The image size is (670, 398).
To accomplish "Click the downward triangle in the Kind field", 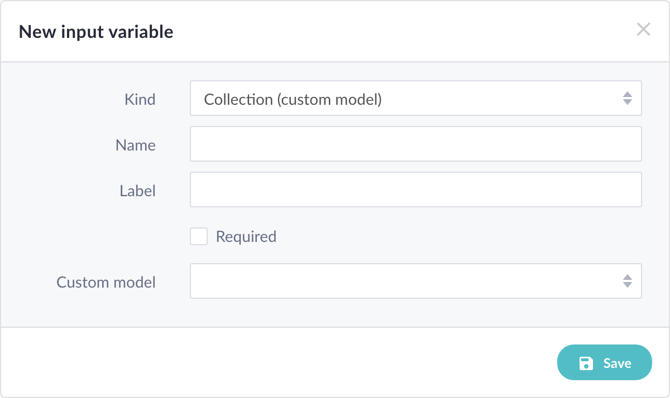I will (x=627, y=102).
